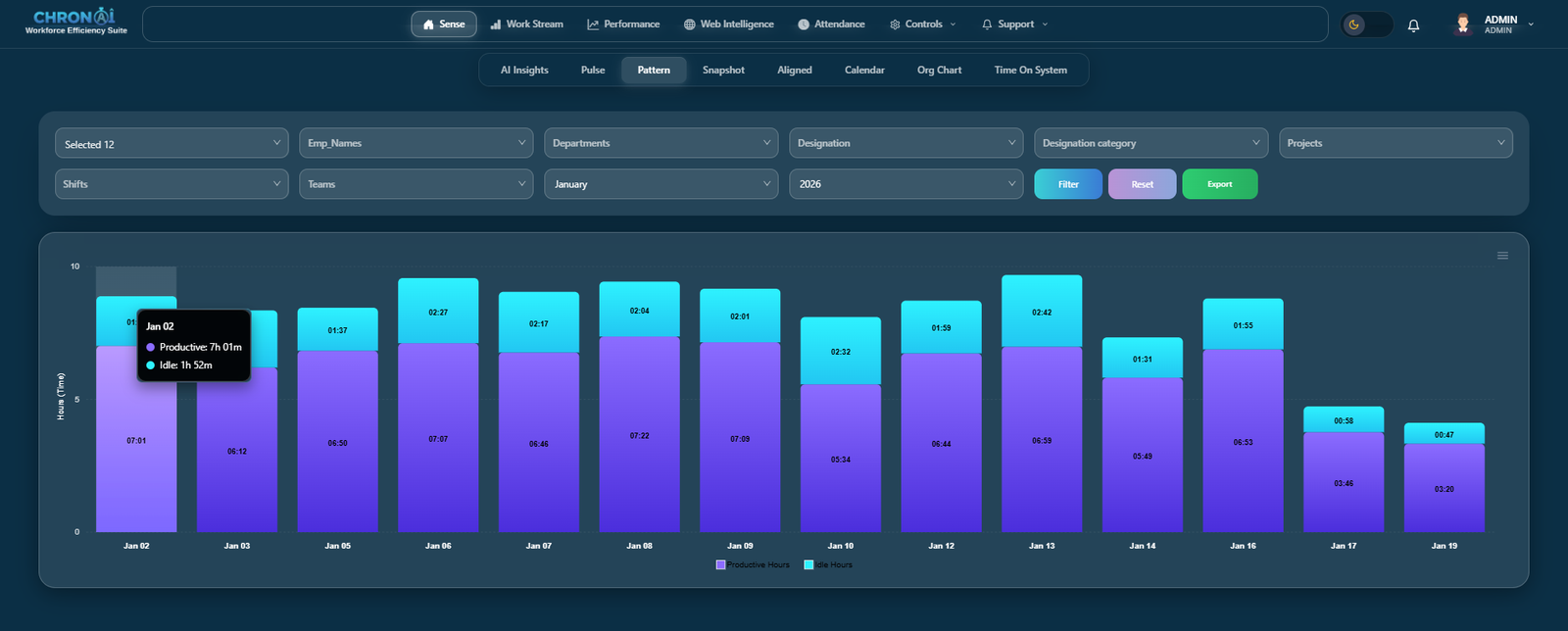The height and width of the screenshot is (631, 1568).
Task: Open the Org Chart tab
Action: pos(939,71)
